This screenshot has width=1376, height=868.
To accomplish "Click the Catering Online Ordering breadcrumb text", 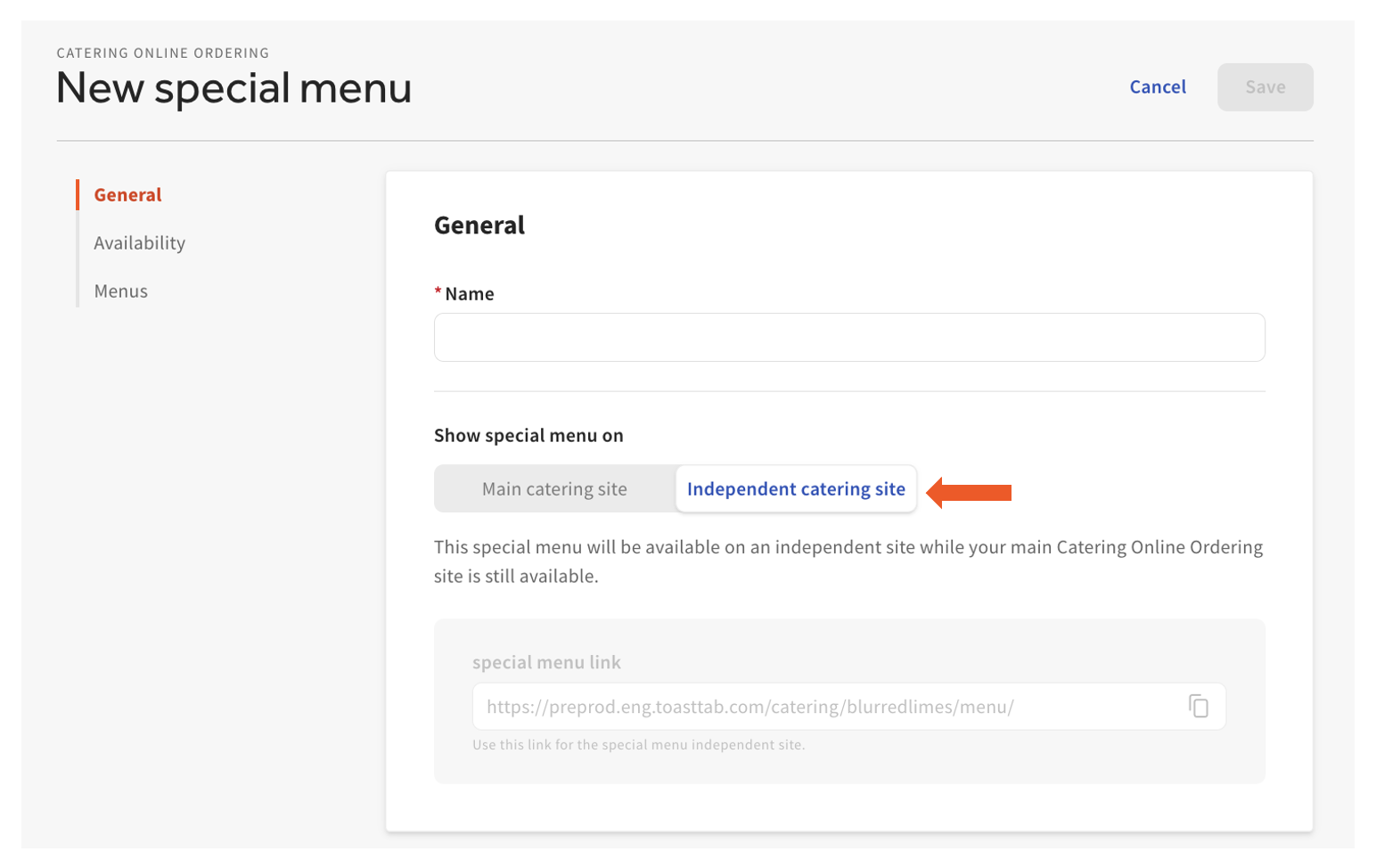I will click(163, 53).
